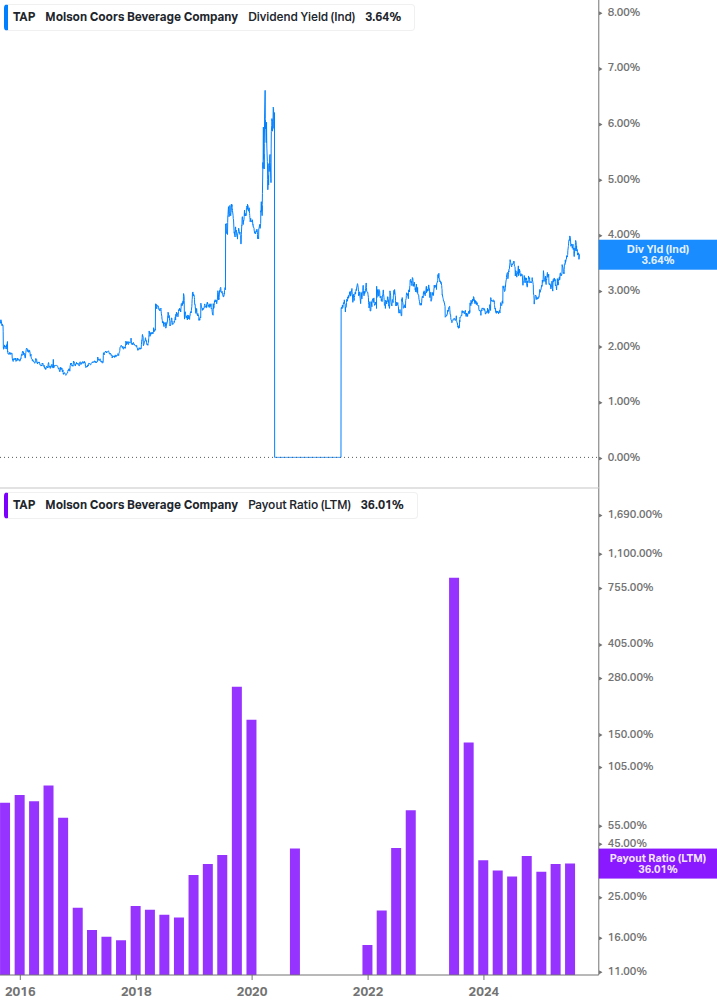Click the 5.00% axis label

623,179
